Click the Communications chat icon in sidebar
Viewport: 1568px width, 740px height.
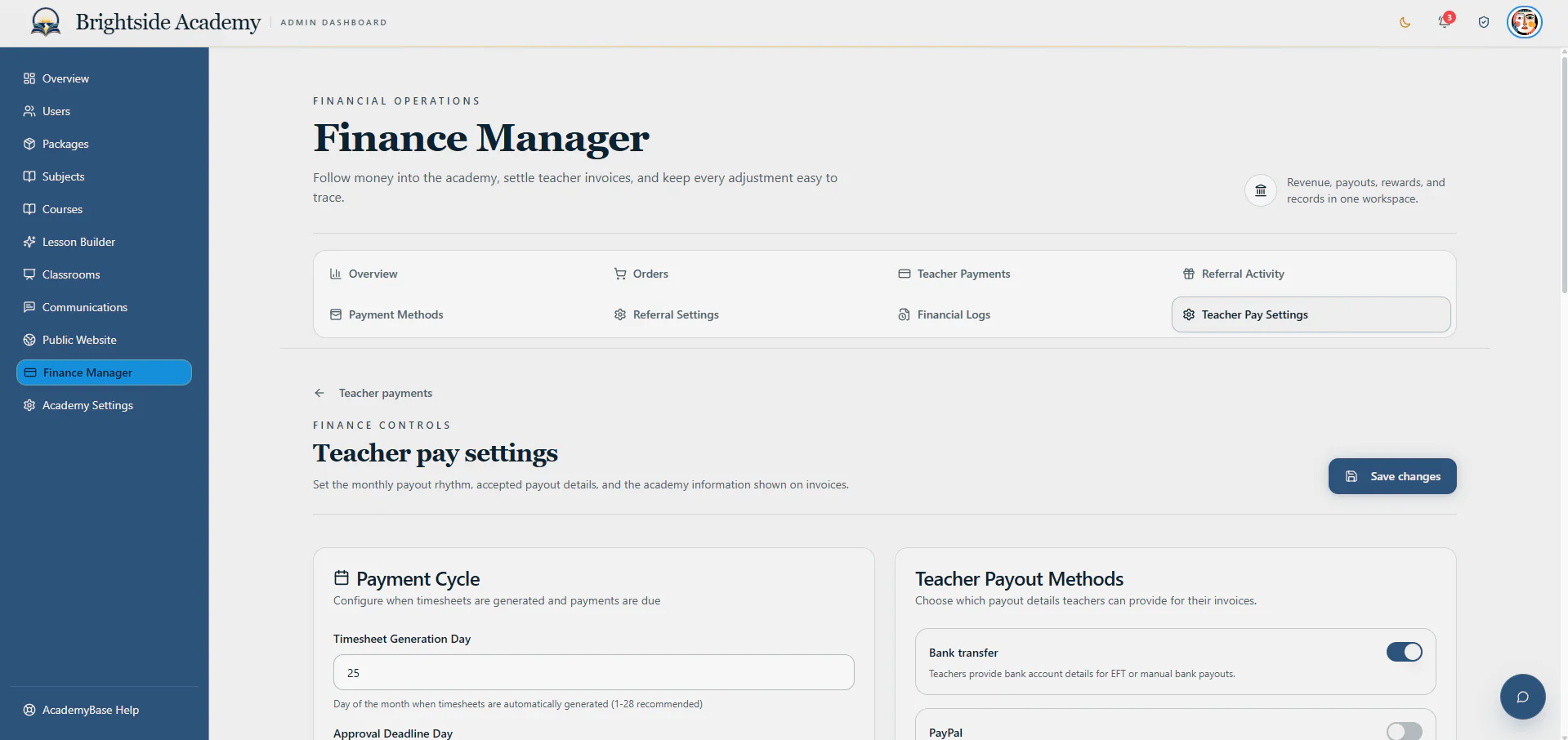coord(29,307)
